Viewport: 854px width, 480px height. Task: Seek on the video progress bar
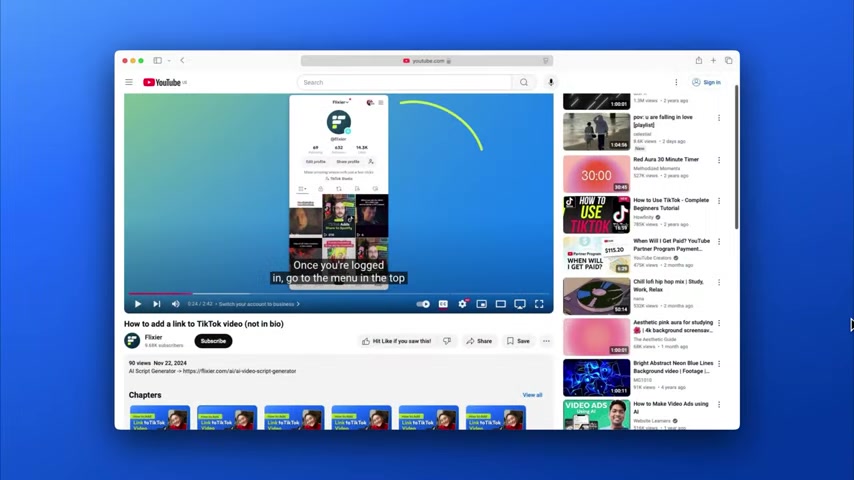pos(339,294)
